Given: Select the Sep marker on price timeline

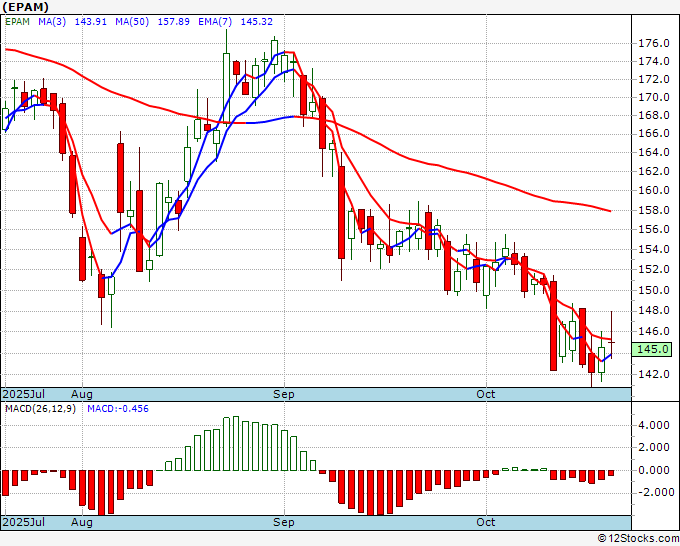Looking at the screenshot, I should (285, 394).
